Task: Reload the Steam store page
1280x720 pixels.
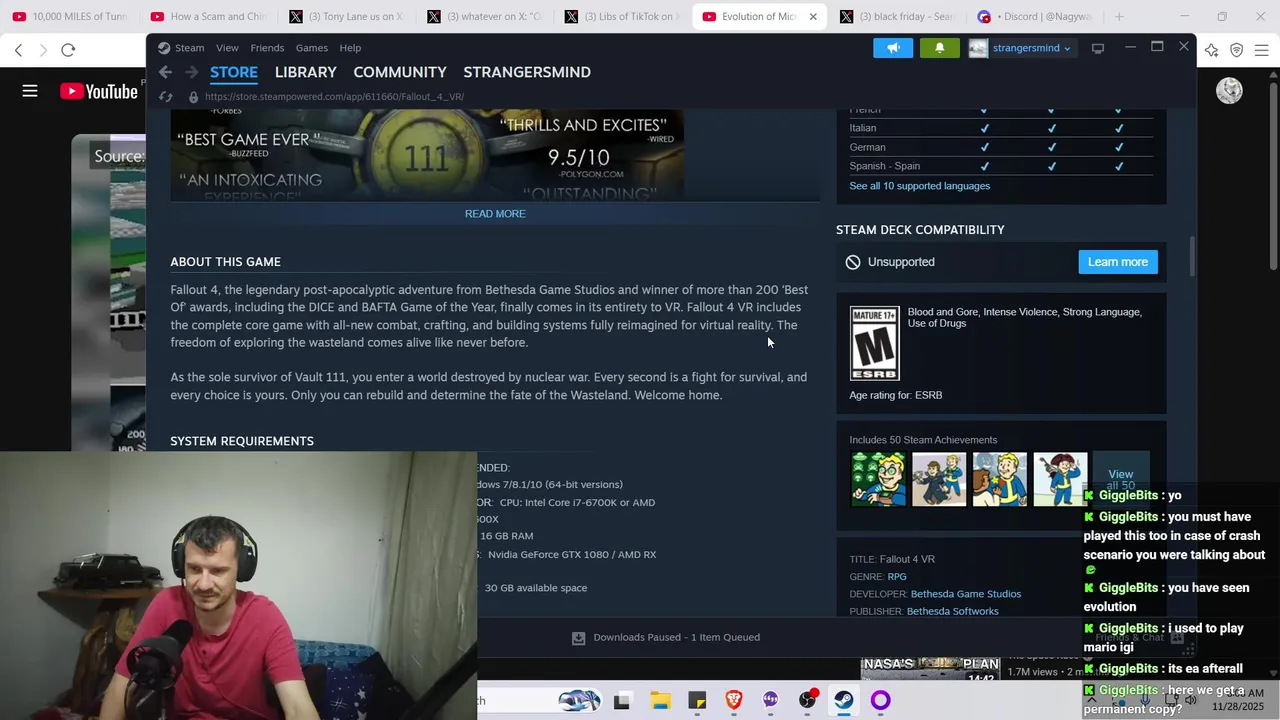Action: [x=166, y=97]
